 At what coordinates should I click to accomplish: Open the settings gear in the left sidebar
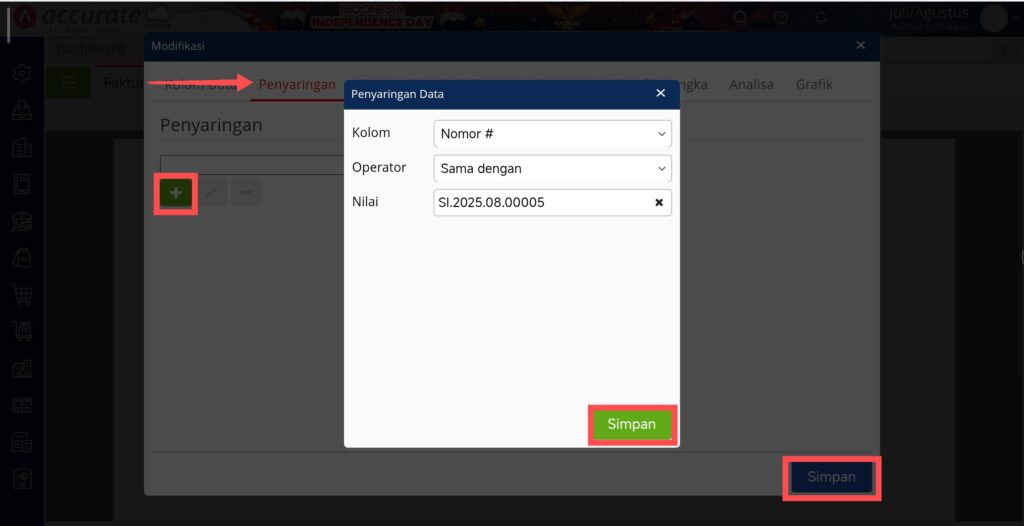(22, 73)
